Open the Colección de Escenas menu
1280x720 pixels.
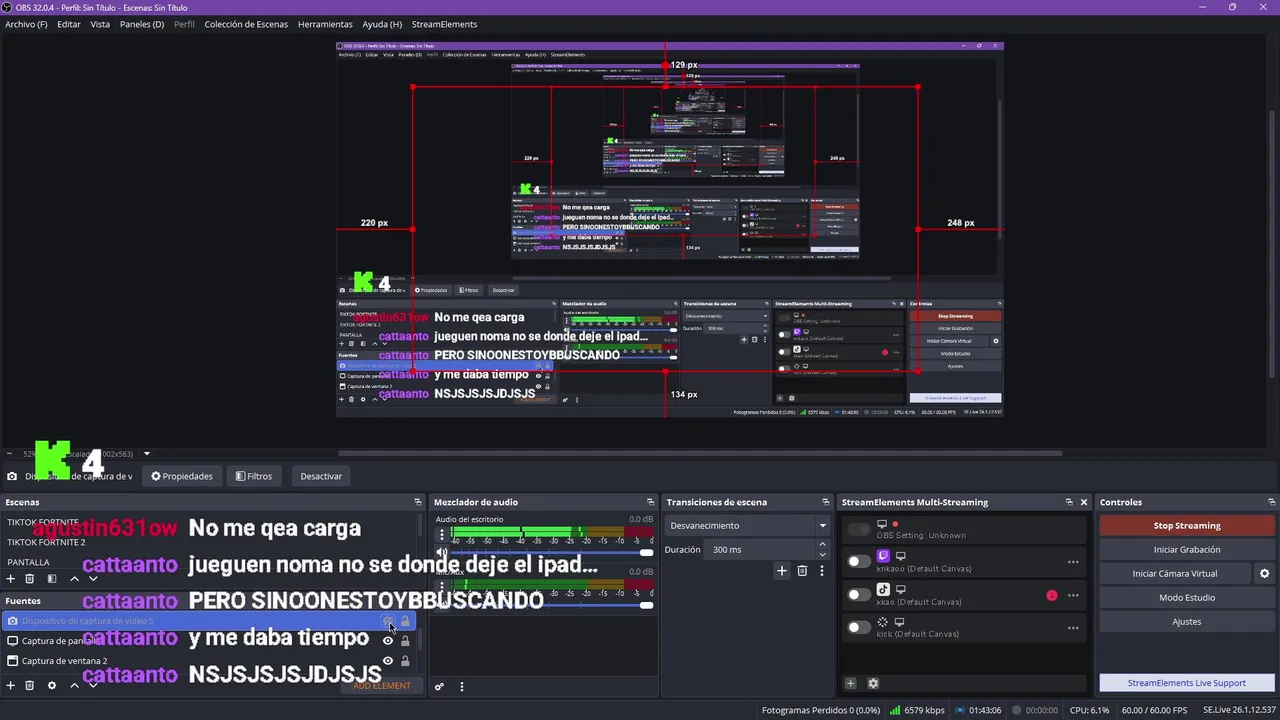click(246, 24)
